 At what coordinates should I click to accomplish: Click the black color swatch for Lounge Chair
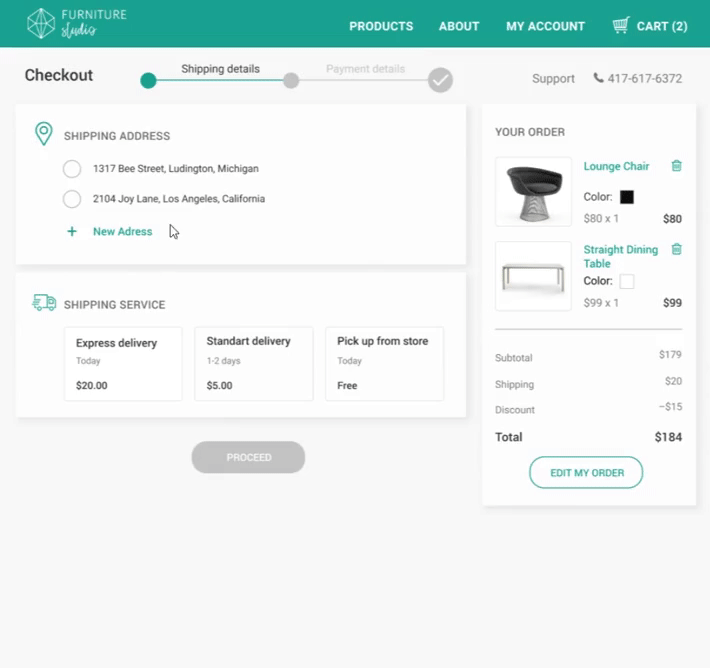(627, 197)
